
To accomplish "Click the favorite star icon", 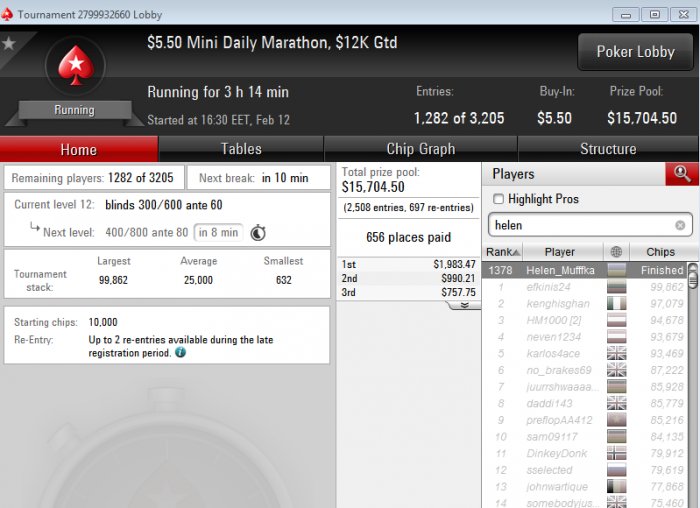I will click(9, 43).
